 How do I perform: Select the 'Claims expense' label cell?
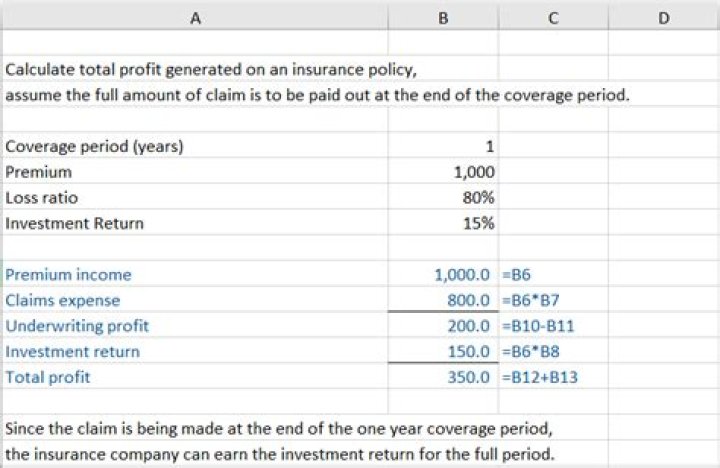(195, 300)
